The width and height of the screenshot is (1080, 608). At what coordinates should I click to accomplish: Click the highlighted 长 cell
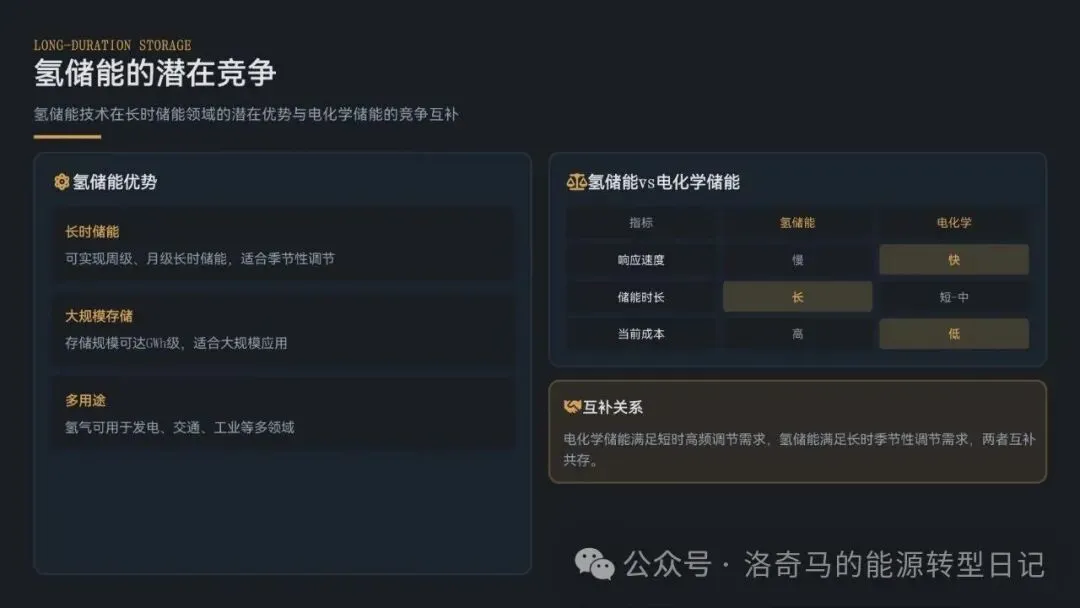797,297
